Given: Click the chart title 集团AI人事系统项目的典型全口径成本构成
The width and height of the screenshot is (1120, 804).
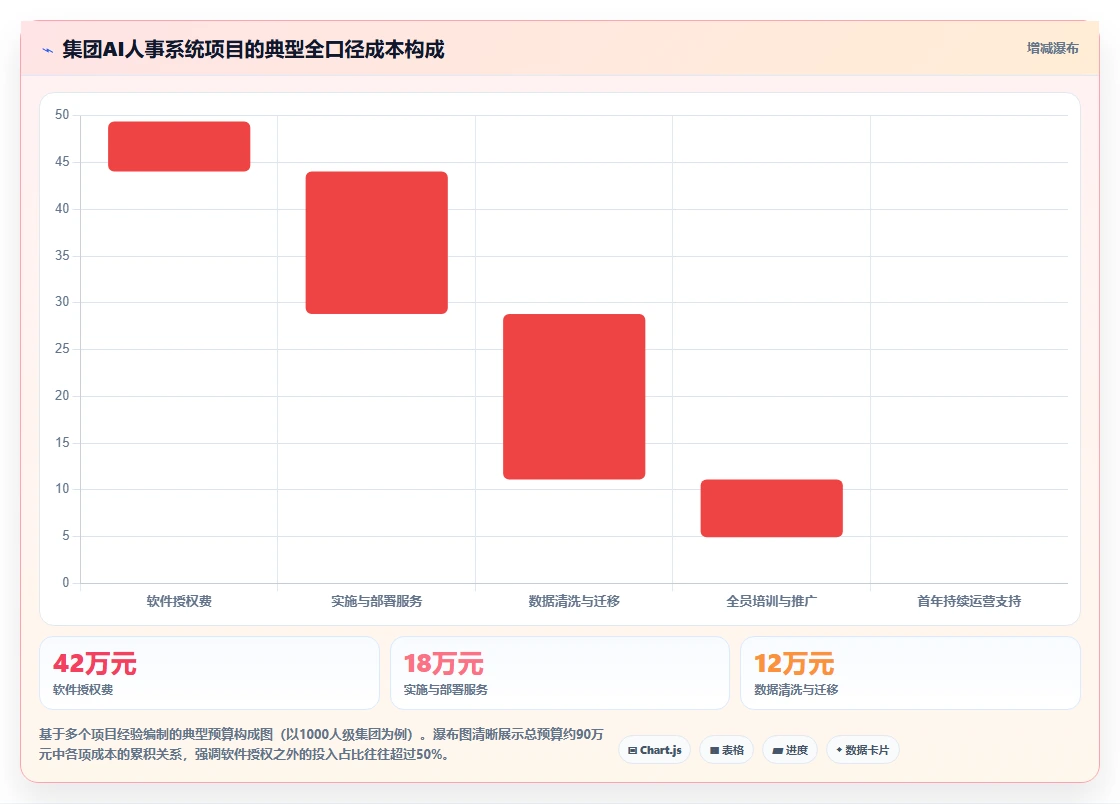Looking at the screenshot, I should pyautogui.click(x=254, y=49).
